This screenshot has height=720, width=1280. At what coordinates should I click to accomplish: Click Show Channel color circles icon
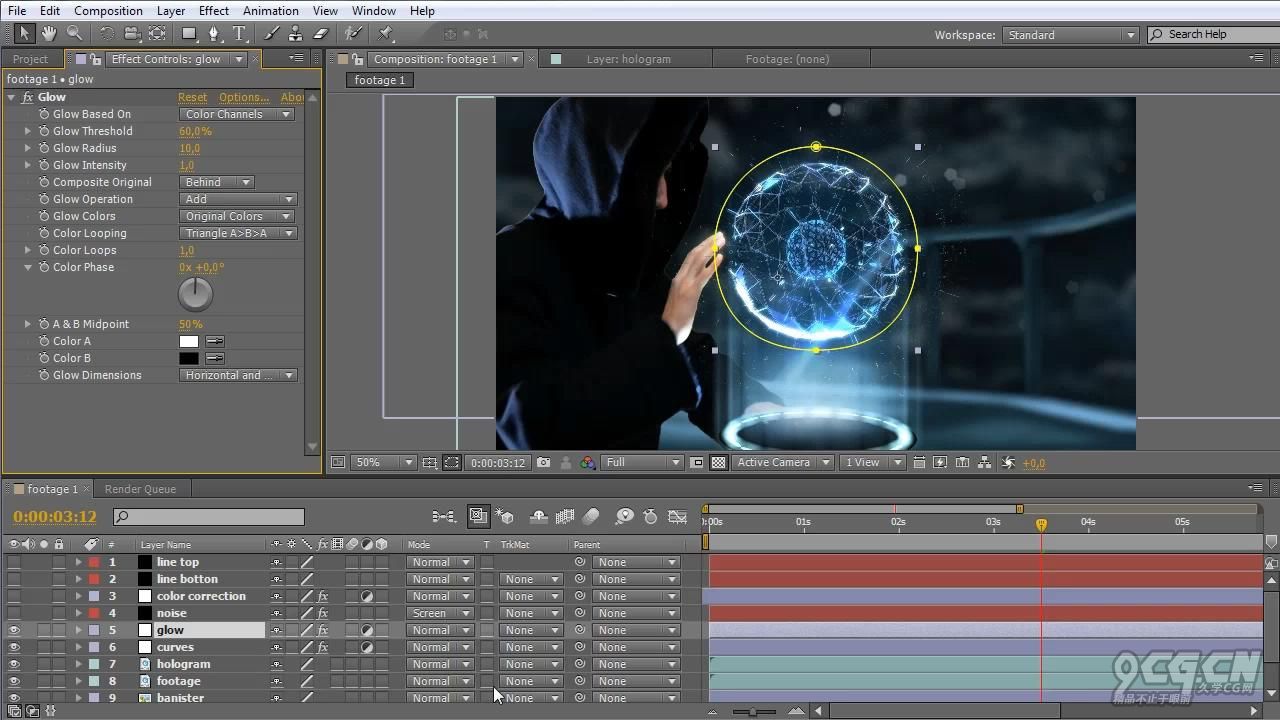click(x=588, y=463)
